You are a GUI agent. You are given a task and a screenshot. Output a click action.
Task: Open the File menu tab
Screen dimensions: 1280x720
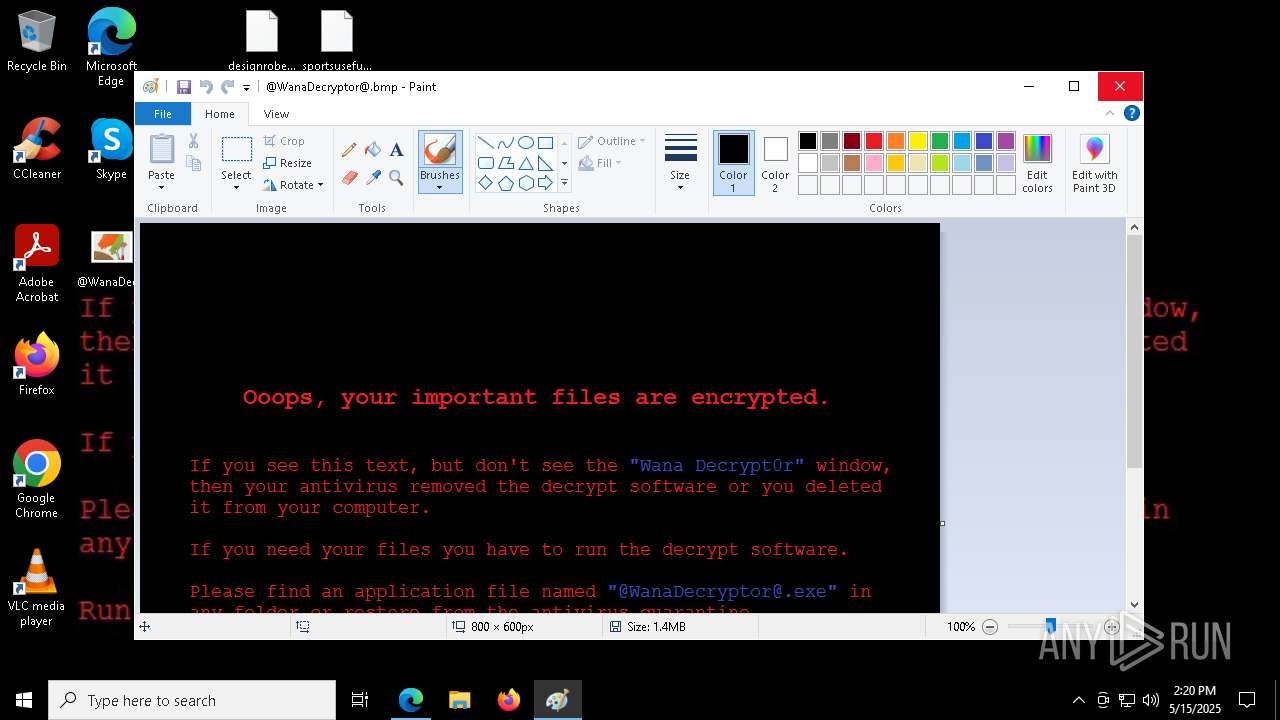click(162, 114)
